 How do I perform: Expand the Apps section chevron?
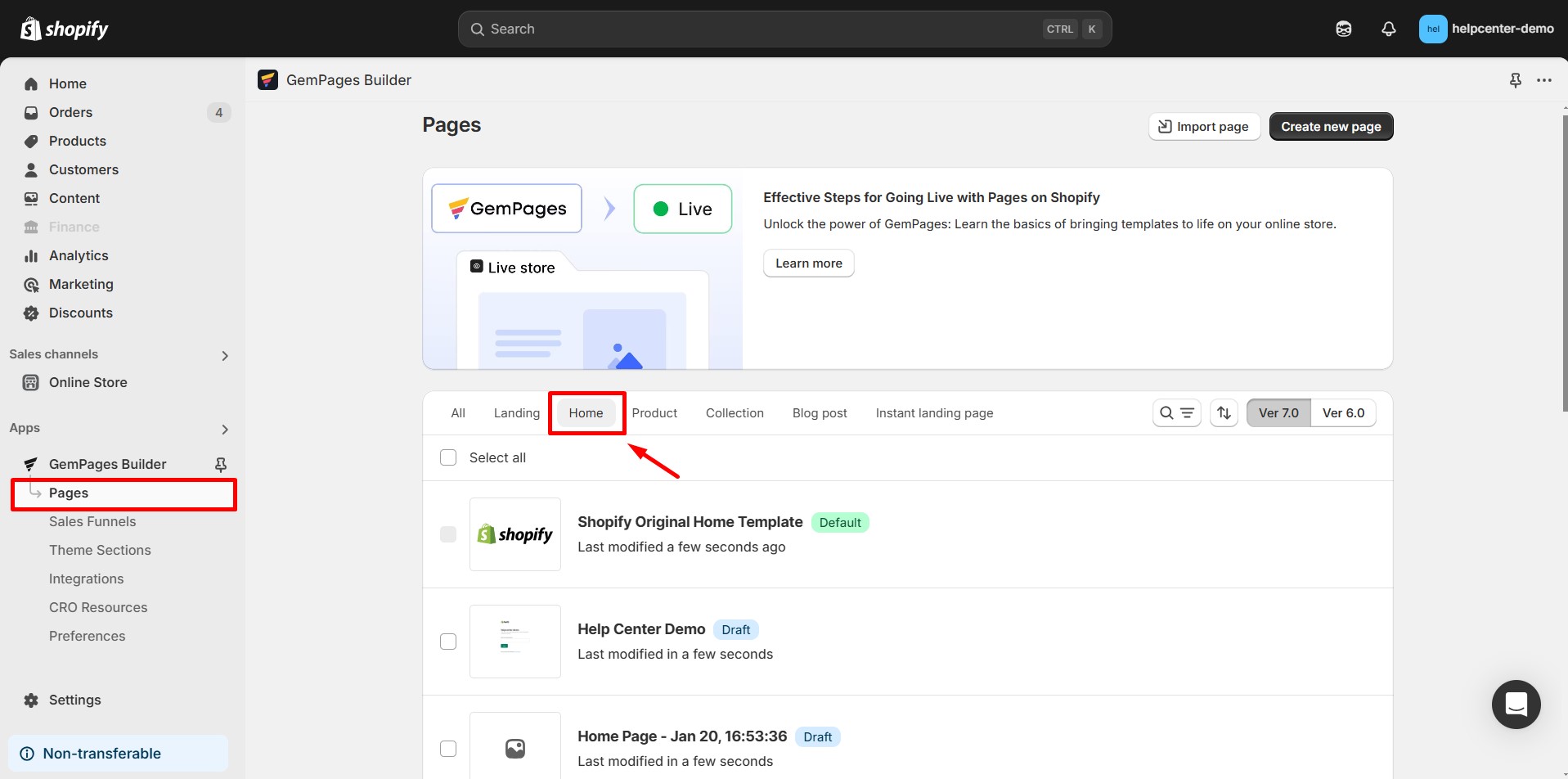(224, 429)
